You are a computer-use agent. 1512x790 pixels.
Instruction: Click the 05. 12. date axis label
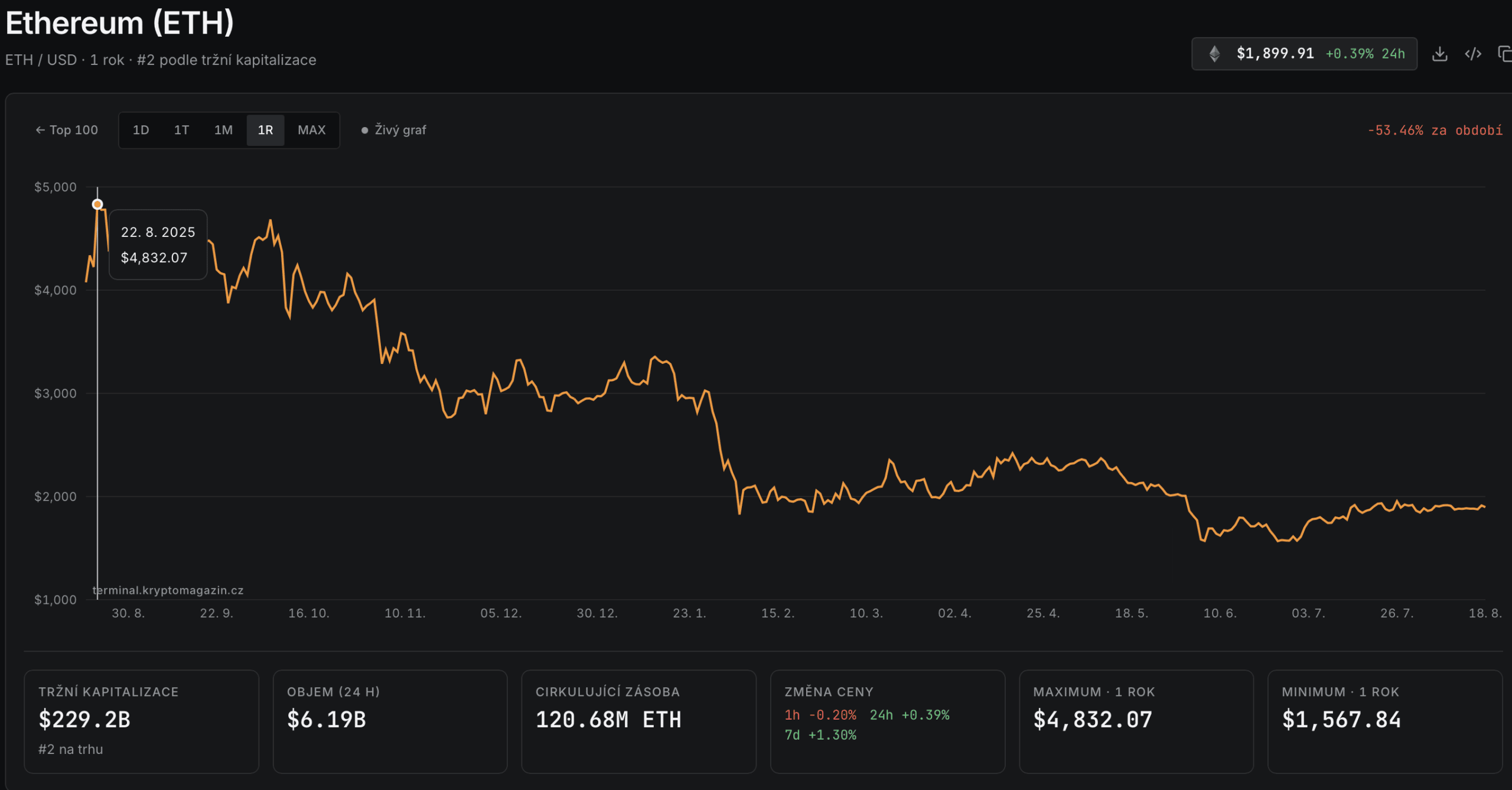click(501, 613)
